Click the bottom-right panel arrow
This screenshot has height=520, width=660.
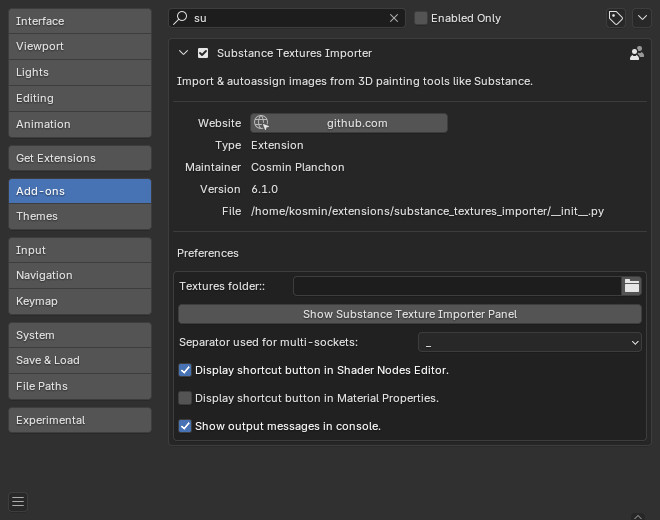coord(638,516)
